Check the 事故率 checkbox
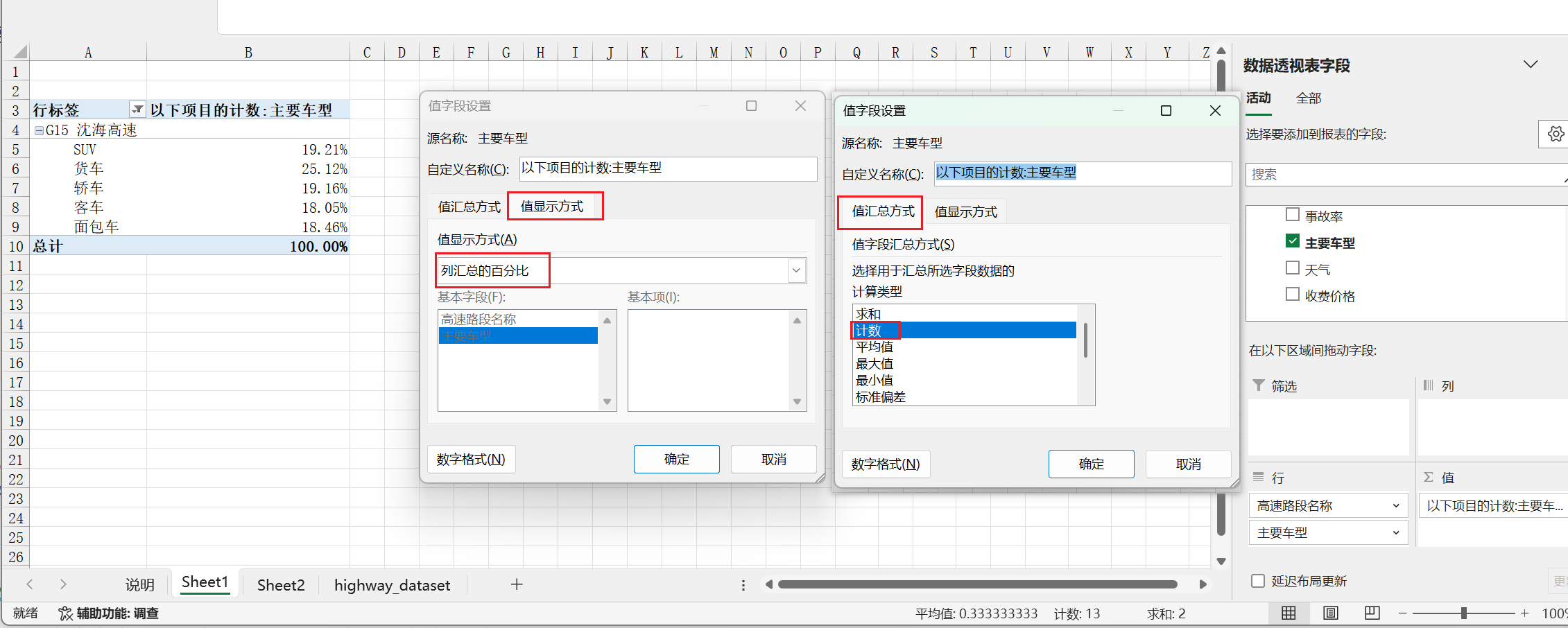The width and height of the screenshot is (1568, 628). pos(1293,215)
